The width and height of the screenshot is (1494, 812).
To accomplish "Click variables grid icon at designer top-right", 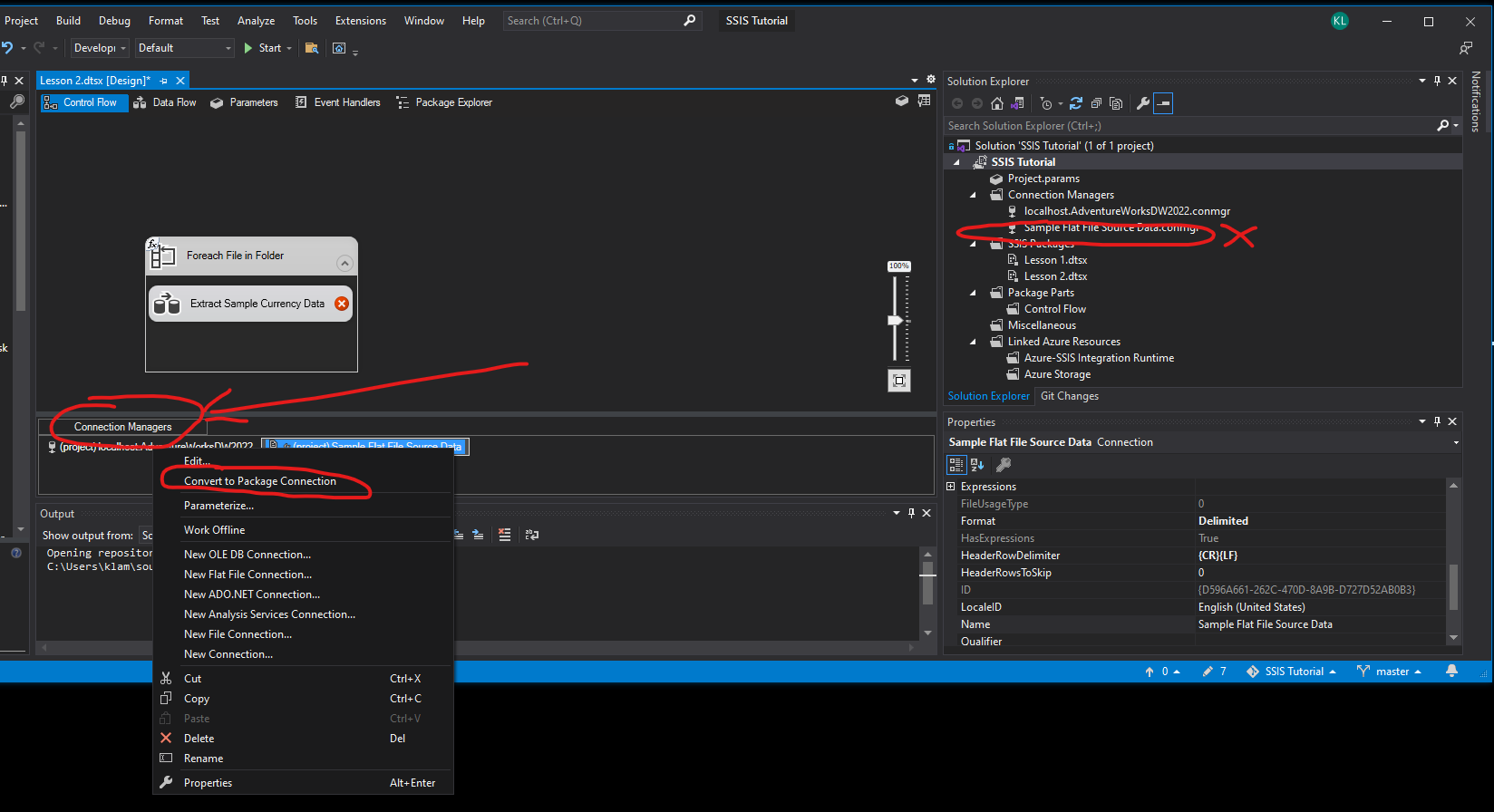I will (924, 101).
